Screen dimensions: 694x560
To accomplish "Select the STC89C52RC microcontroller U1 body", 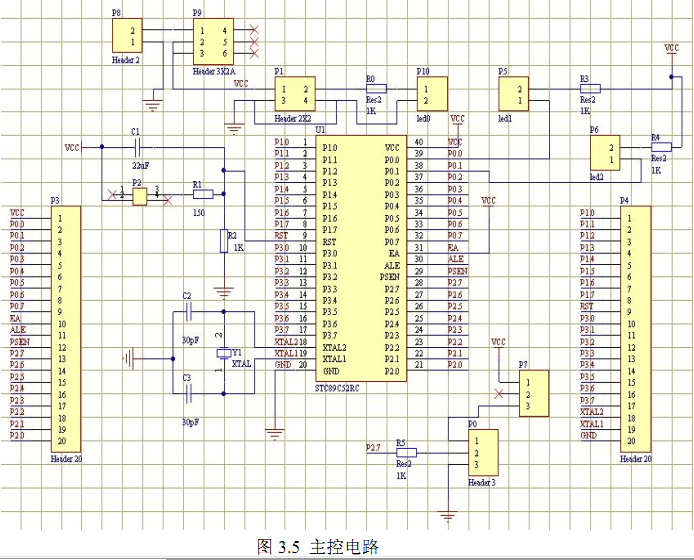I will 361,259.
